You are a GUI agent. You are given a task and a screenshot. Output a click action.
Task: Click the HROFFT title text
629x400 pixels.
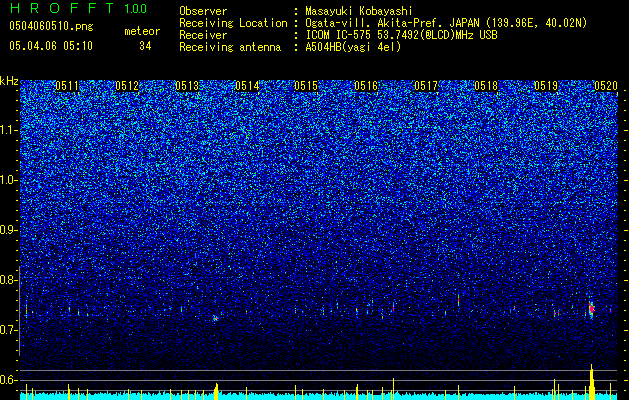tap(61, 8)
